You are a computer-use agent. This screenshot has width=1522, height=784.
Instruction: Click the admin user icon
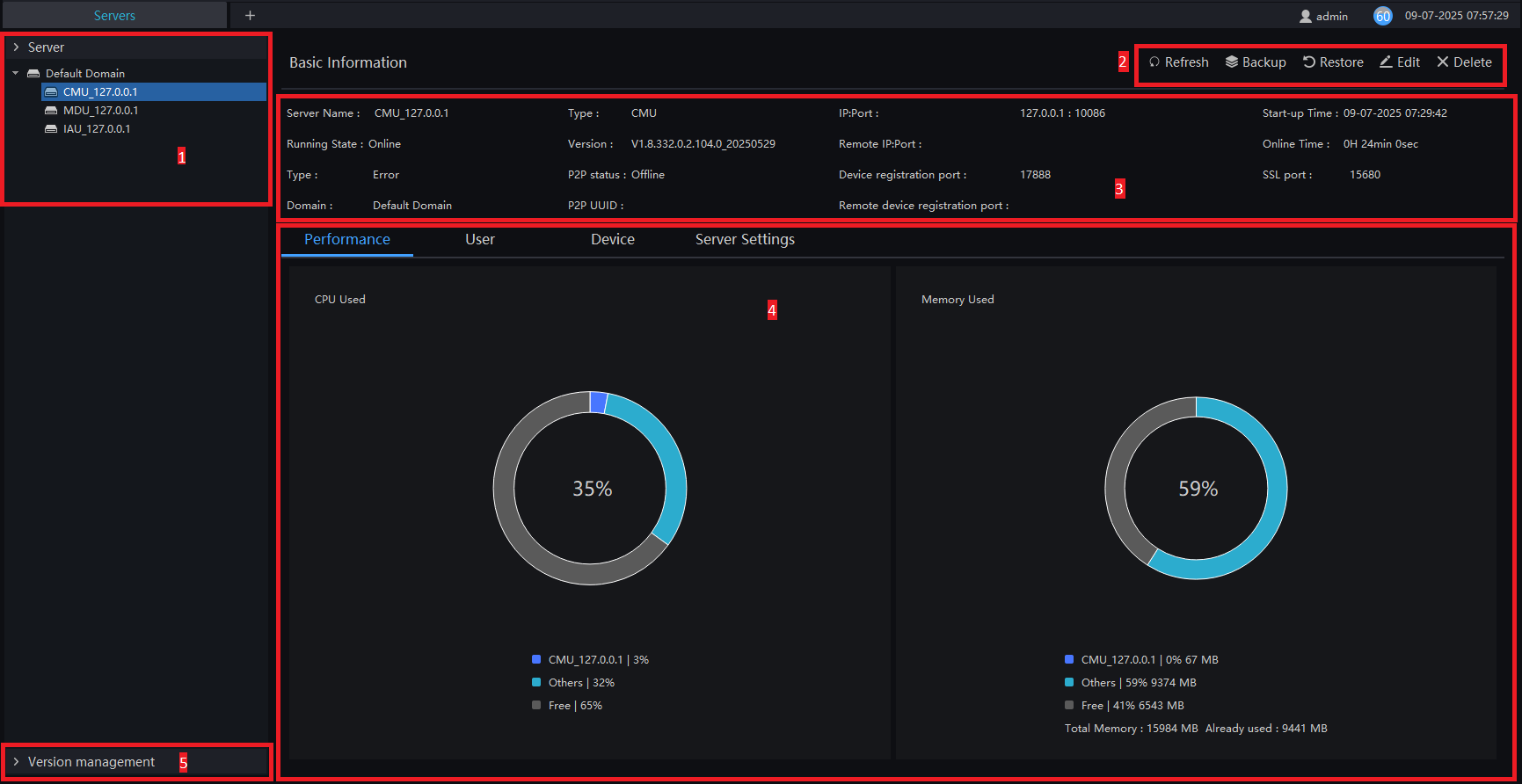(x=1306, y=16)
